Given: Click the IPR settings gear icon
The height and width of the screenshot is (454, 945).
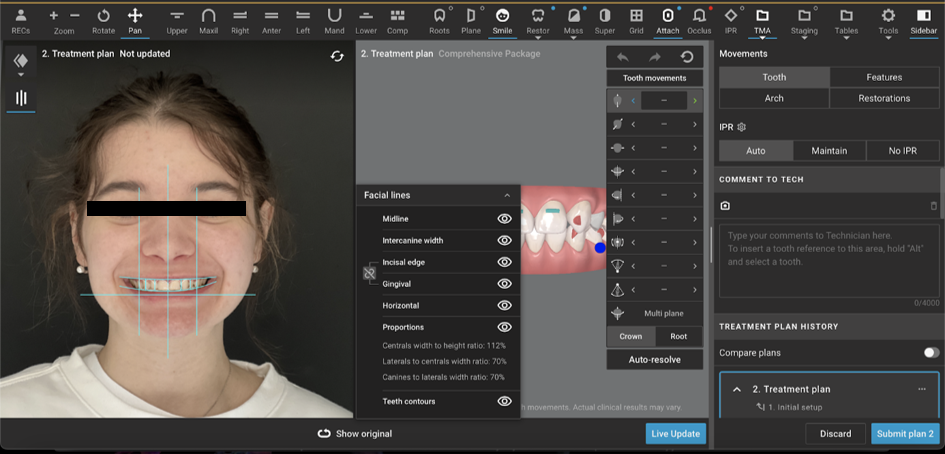Looking at the screenshot, I should 742,127.
